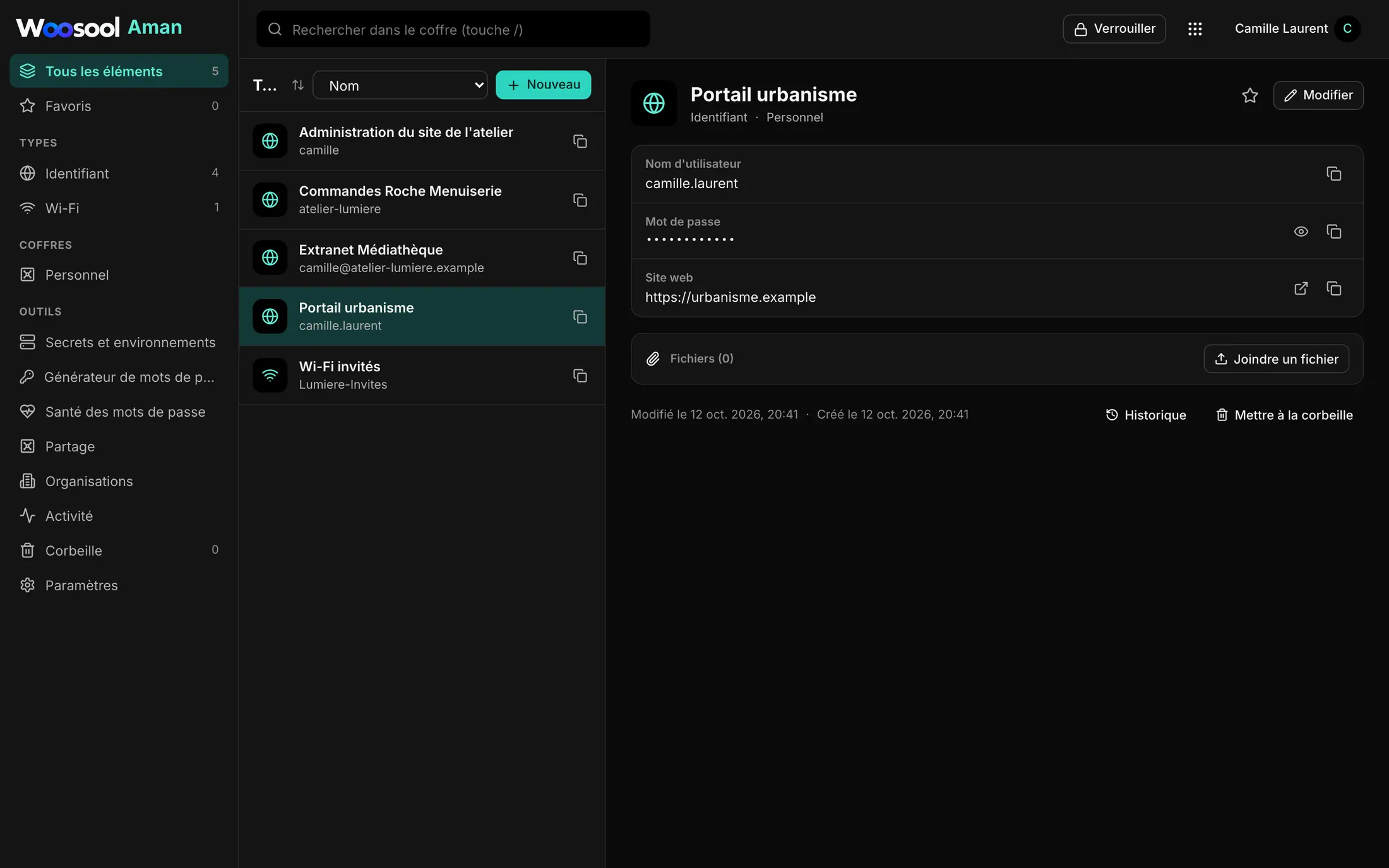Screen dimensions: 1389x868
Task: Reveal the hidden password with the eye icon
Action: point(1301,232)
